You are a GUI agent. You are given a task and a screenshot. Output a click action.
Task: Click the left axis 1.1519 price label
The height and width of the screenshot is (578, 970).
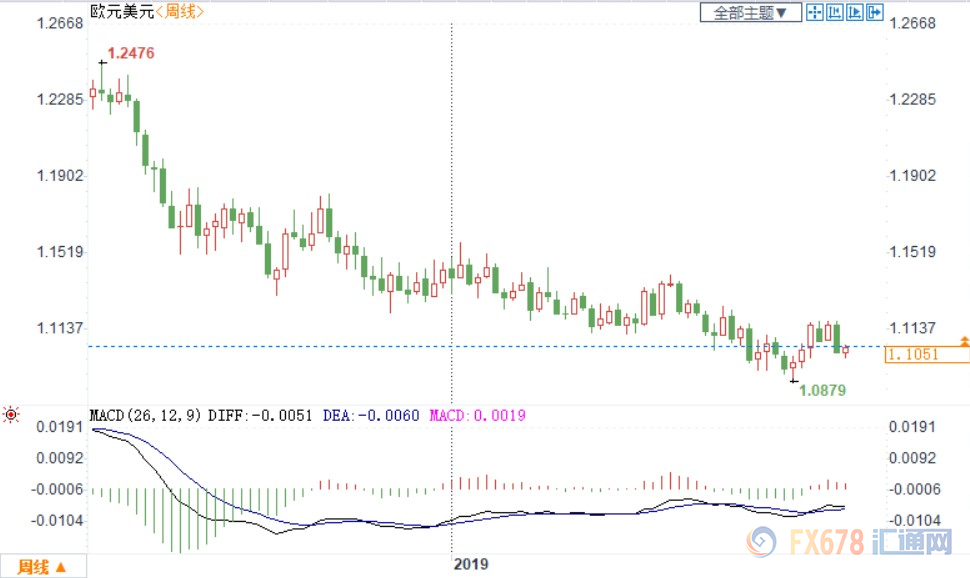pyautogui.click(x=59, y=252)
